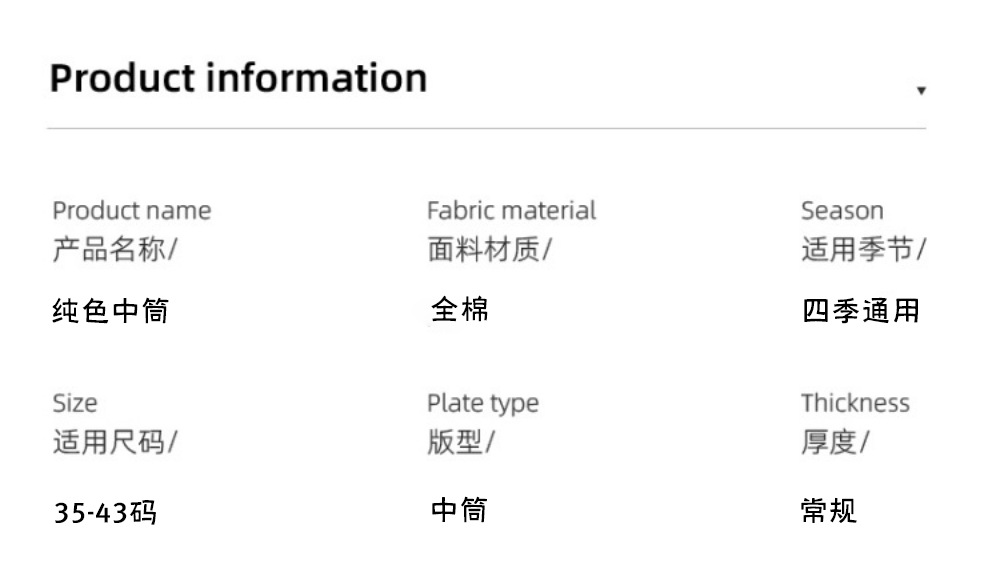This screenshot has width=1000, height=561.
Task: Click the size value 35-43码
Action: [105, 514]
